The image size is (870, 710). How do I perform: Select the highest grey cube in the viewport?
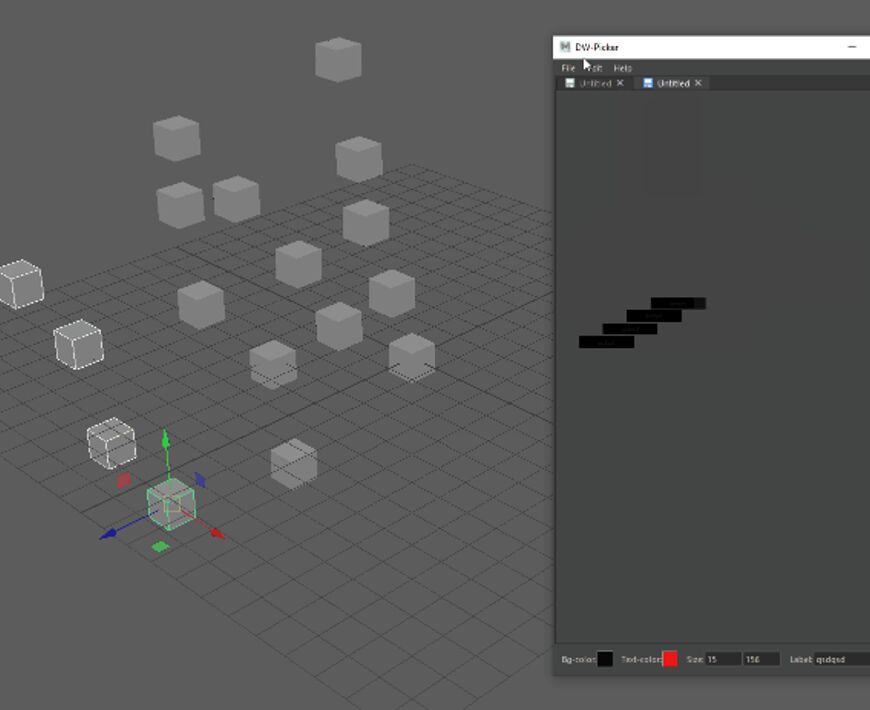pos(338,59)
